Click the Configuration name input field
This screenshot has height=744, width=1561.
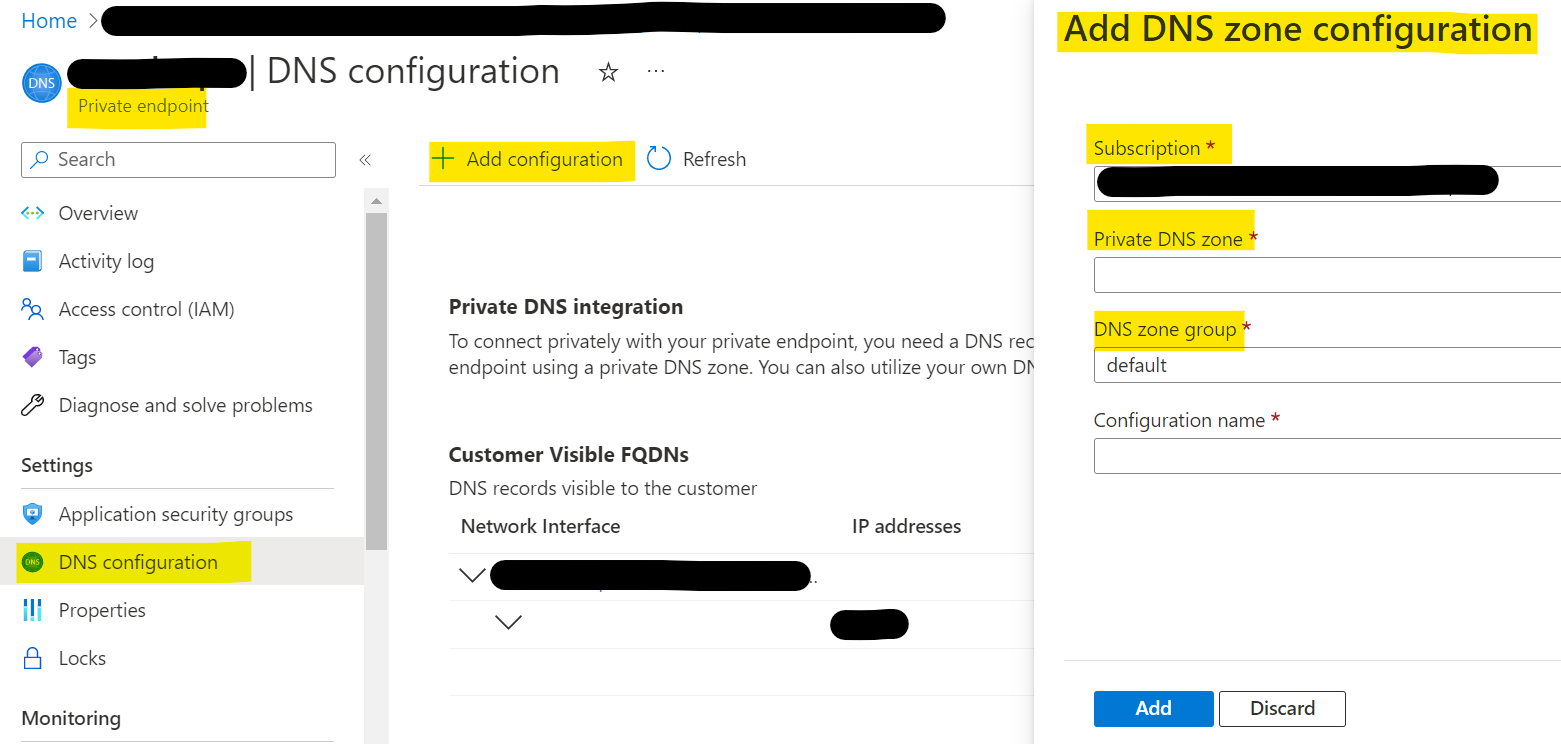tap(1327, 456)
